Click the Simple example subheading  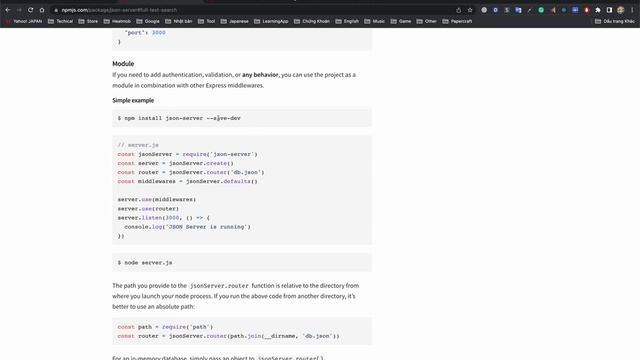[x=133, y=100]
